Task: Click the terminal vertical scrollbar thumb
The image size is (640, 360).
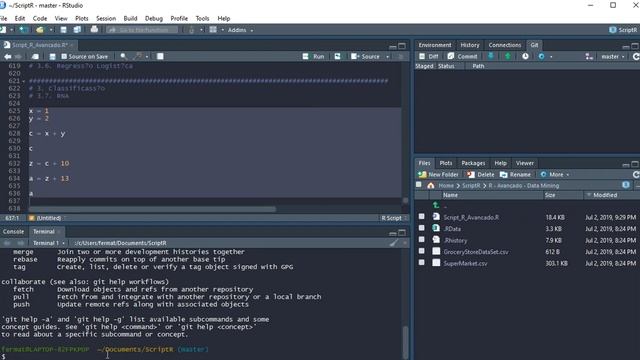Action: click(405, 342)
